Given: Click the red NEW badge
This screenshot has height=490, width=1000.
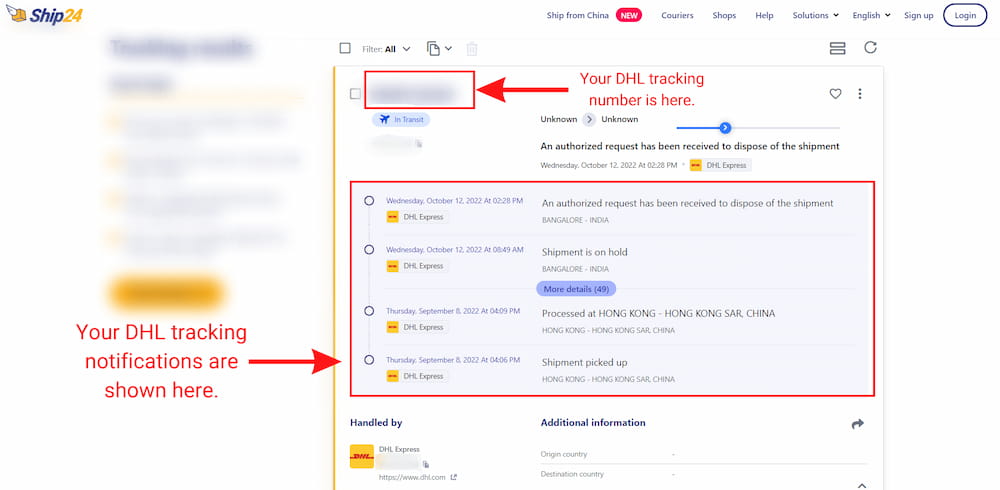Looking at the screenshot, I should click(629, 15).
